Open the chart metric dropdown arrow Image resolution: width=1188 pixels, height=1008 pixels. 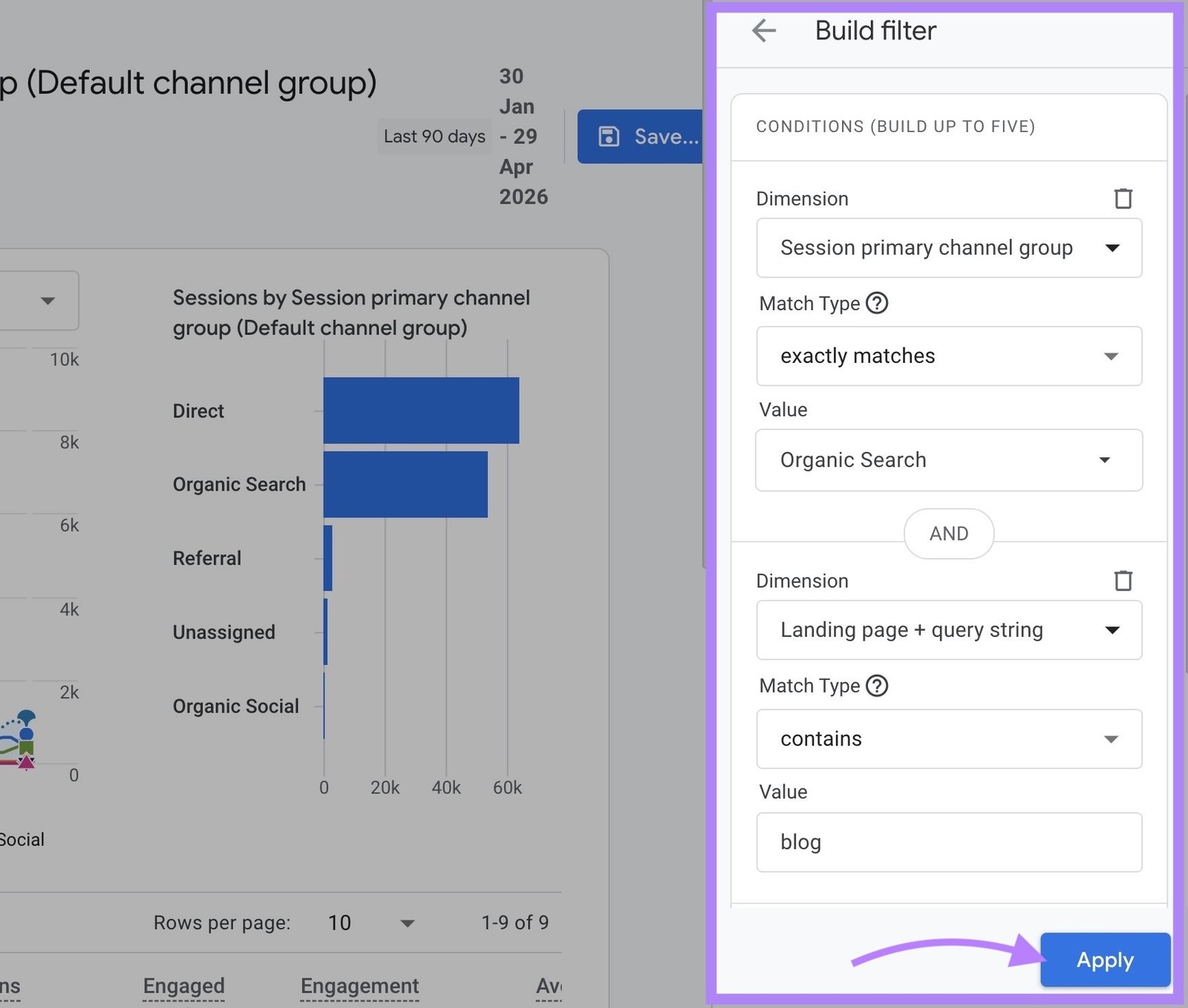point(48,301)
